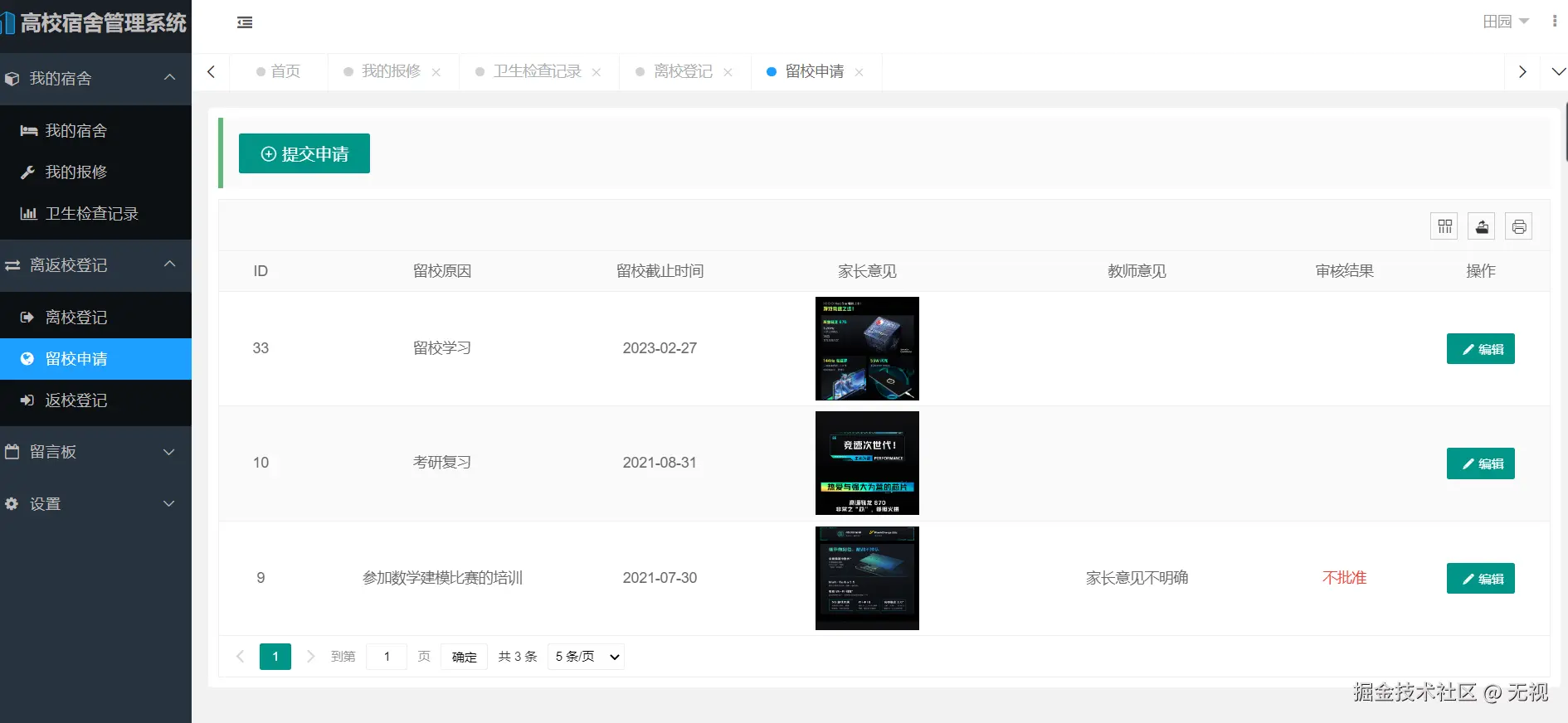Screen dimensions: 1568x723
Task: Edit the record with ID 9
Action: pyautogui.click(x=1480, y=579)
